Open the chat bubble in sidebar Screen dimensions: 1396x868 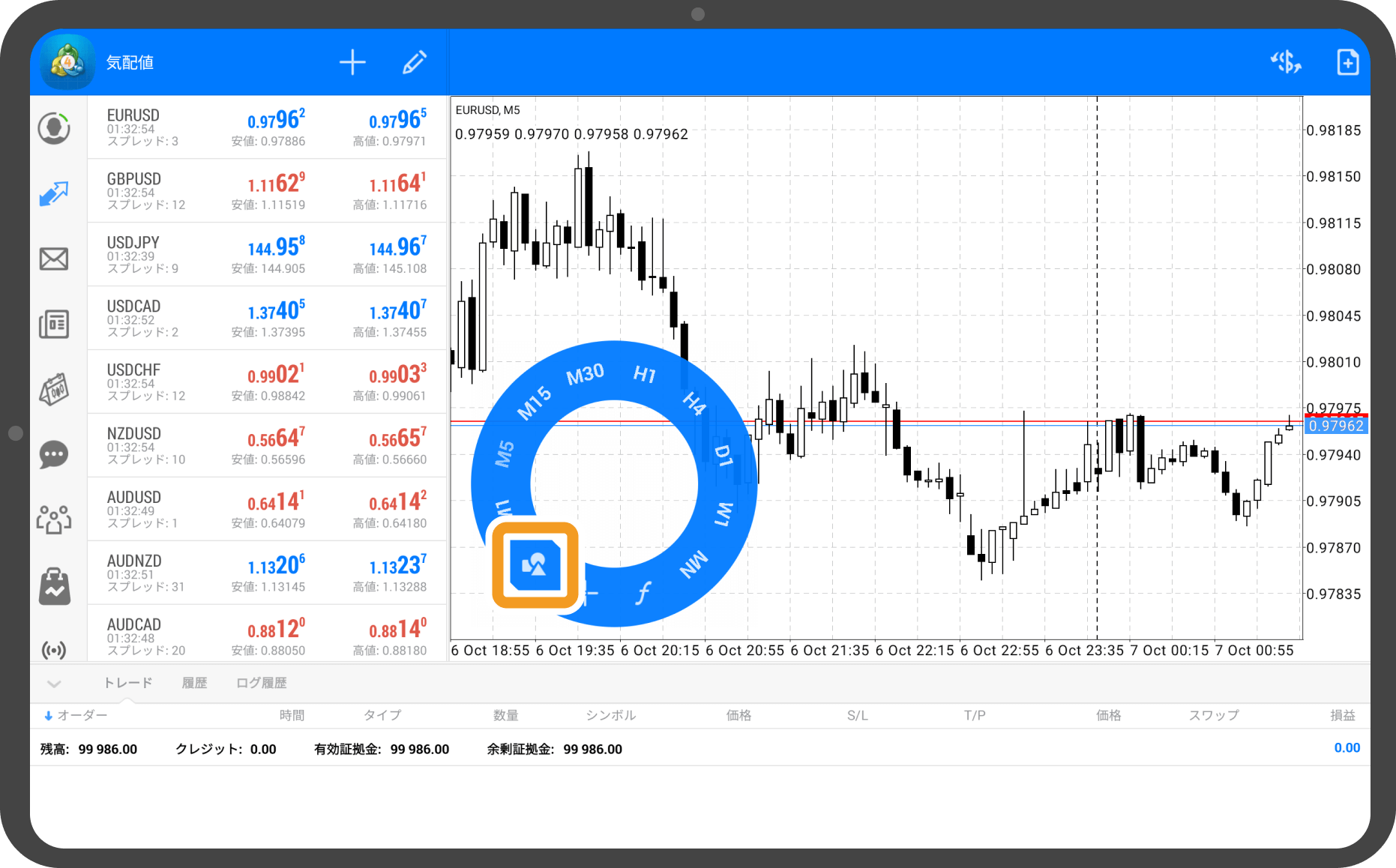point(54,454)
